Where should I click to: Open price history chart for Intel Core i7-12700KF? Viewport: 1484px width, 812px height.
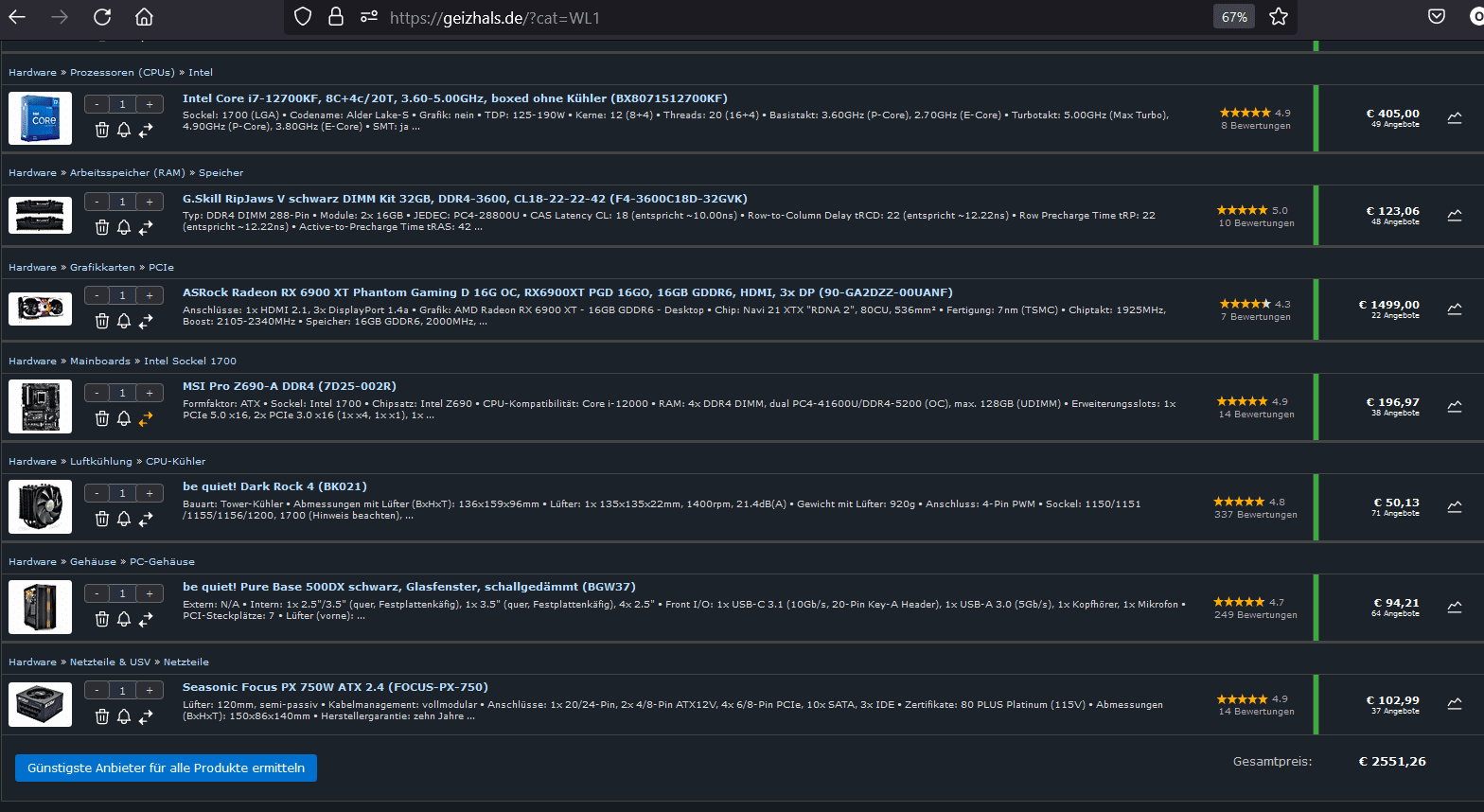pyautogui.click(x=1455, y=118)
